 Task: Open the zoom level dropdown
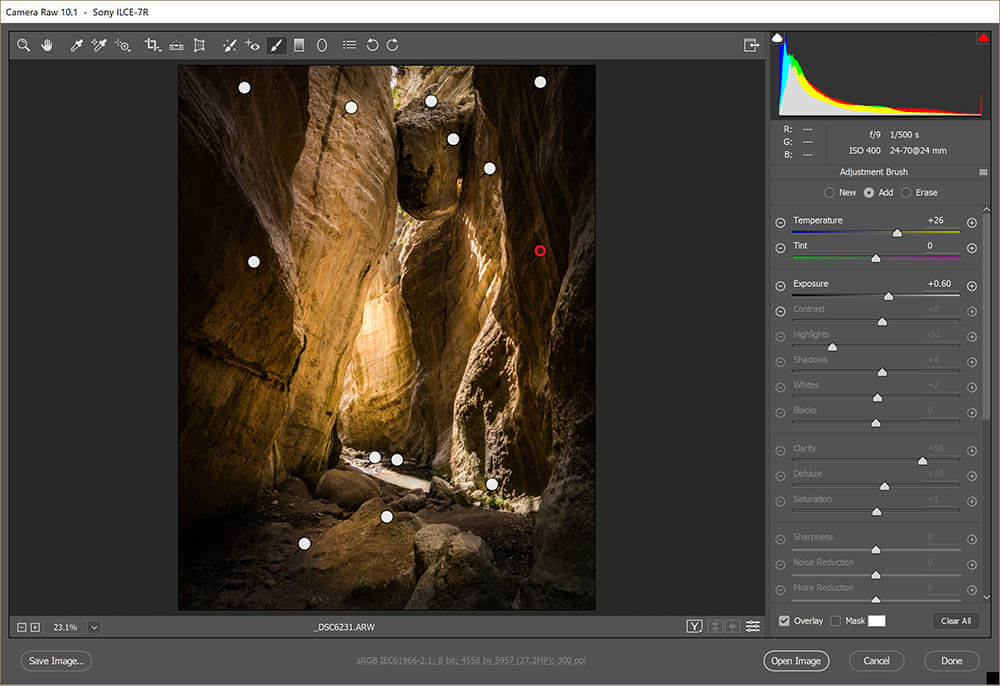pos(94,627)
